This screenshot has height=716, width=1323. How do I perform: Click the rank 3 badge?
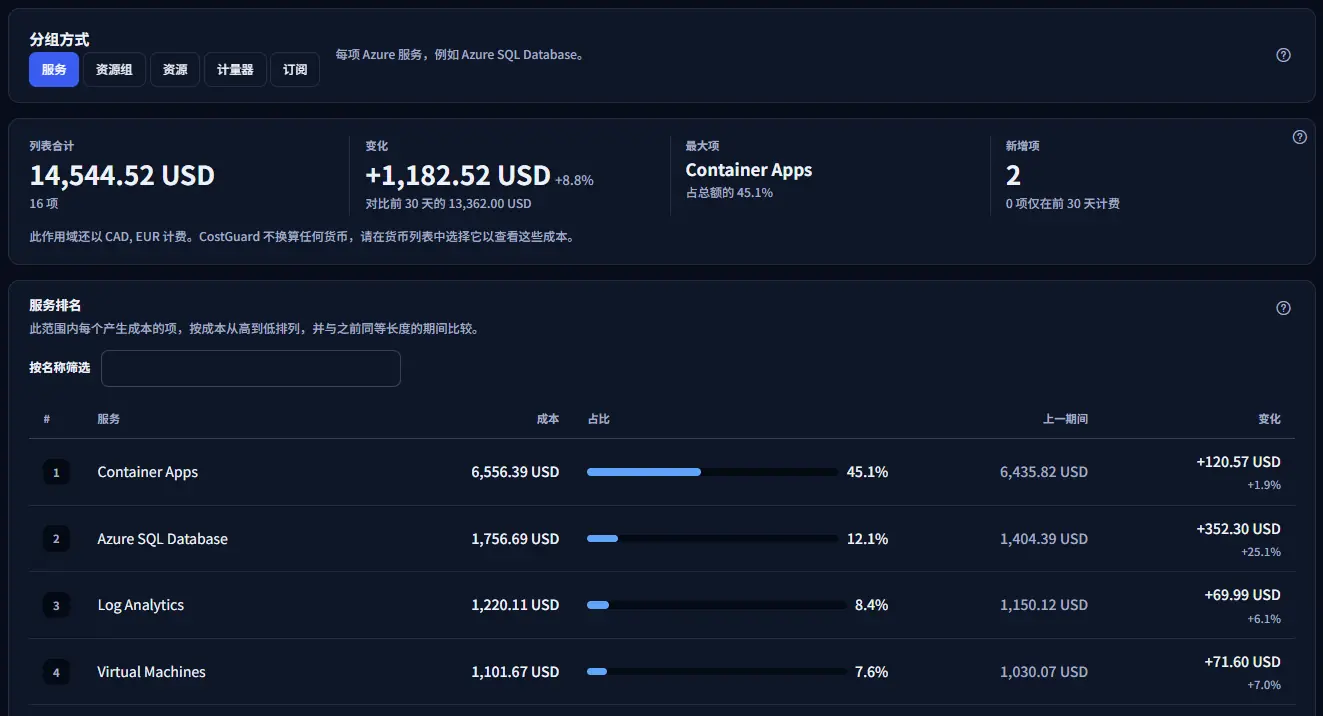56,605
